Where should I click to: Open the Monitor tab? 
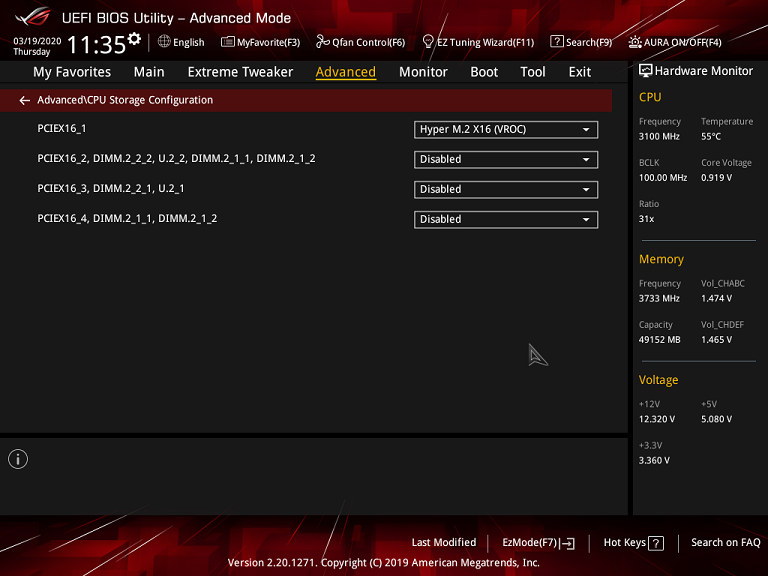(x=423, y=72)
